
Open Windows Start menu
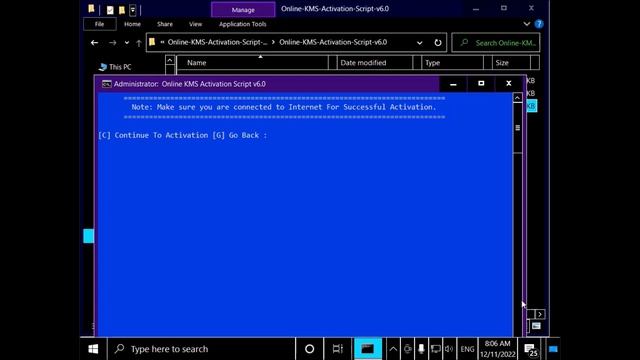point(93,349)
